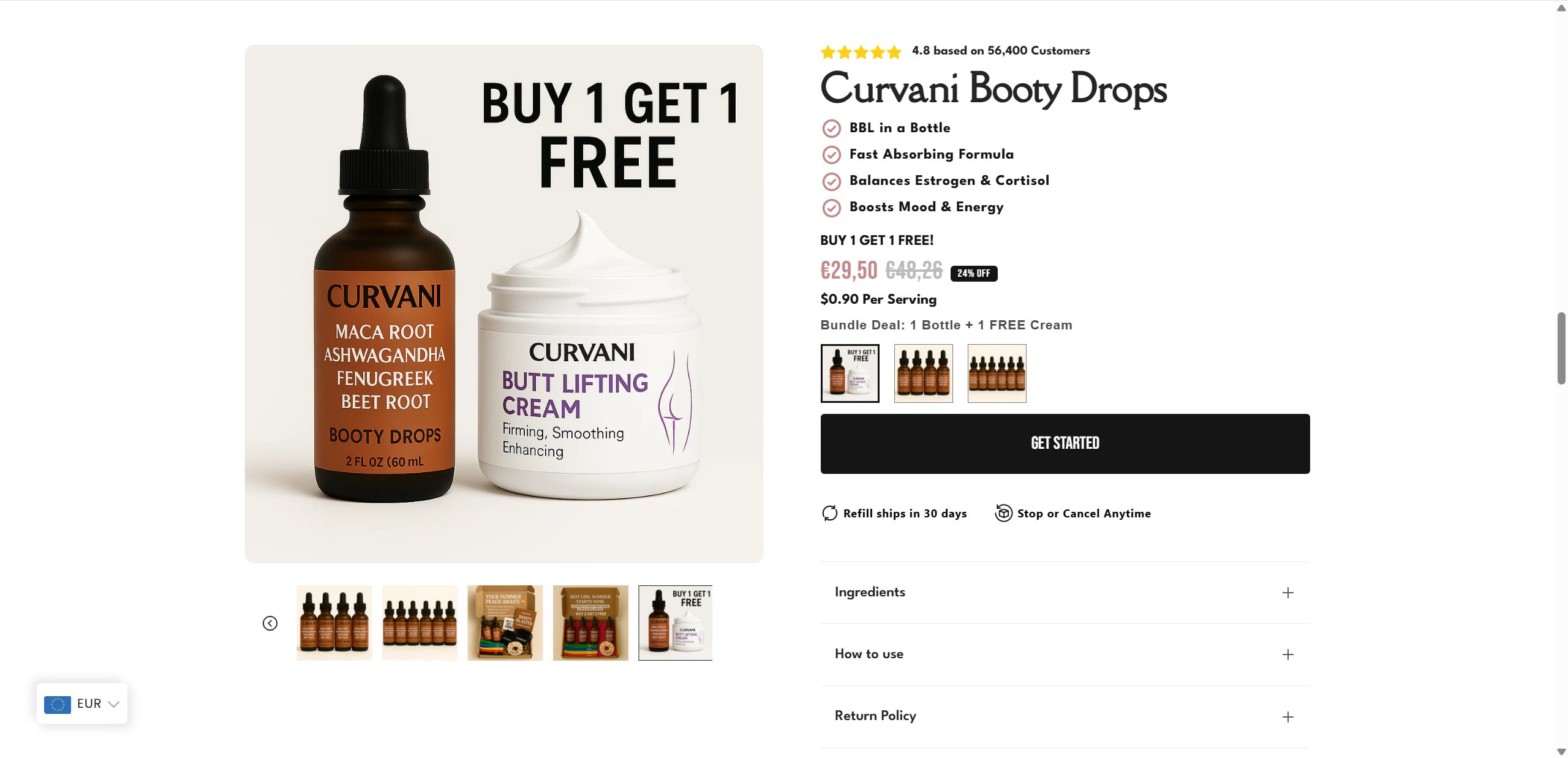Viewport: 1568px width, 758px height.
Task: Open the 4.8 based on 56,400 Customers reviews link
Action: pyautogui.click(x=1001, y=51)
